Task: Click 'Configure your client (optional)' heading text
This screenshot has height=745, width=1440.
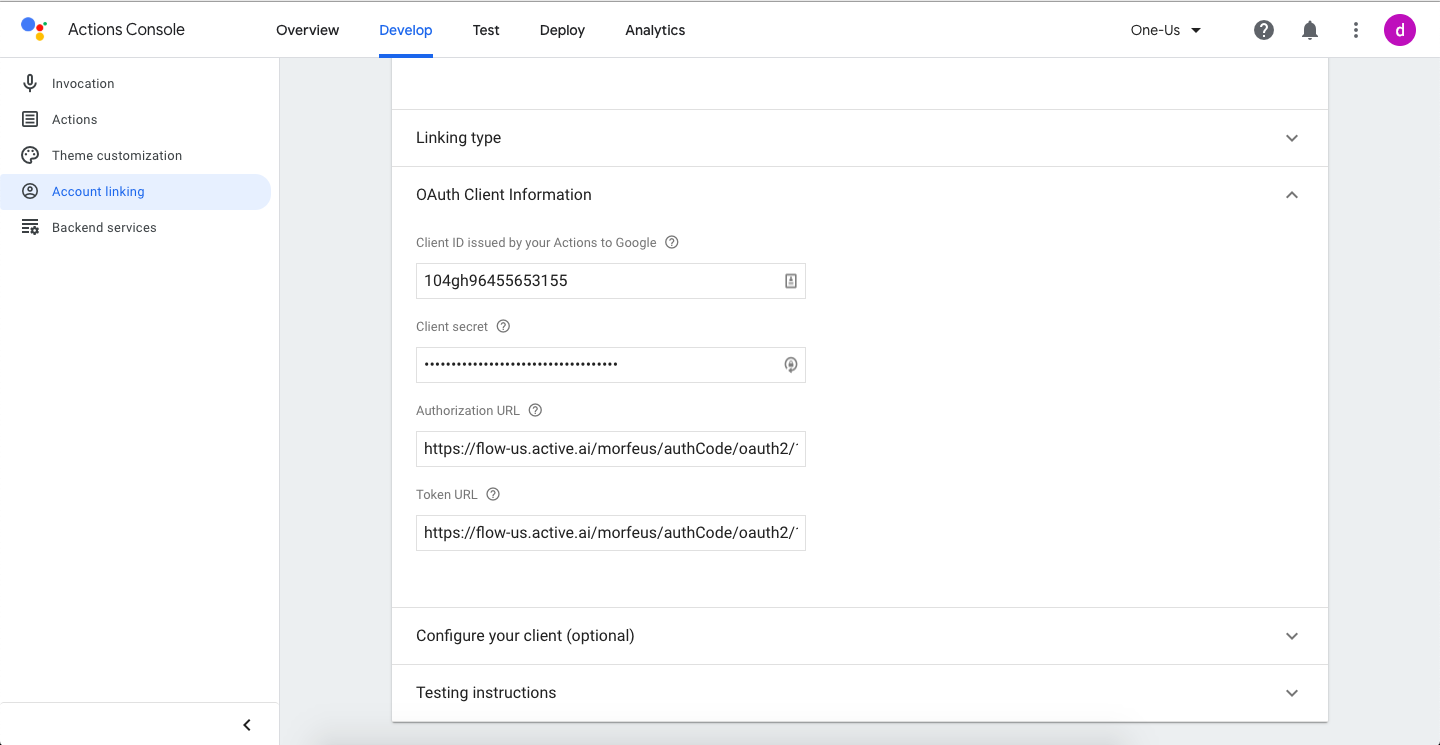Action: pos(525,636)
